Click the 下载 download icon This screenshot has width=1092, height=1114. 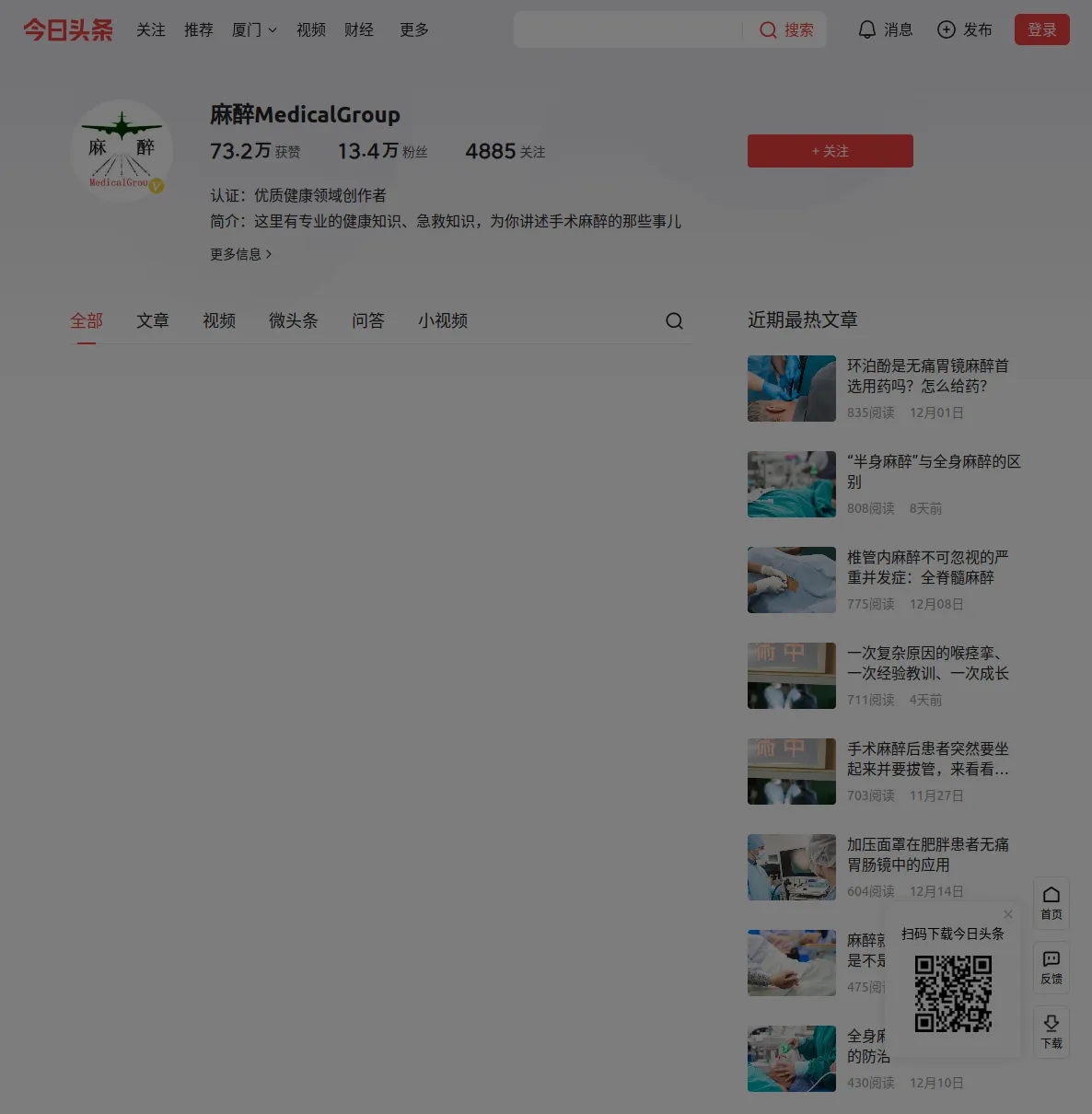(x=1051, y=1024)
